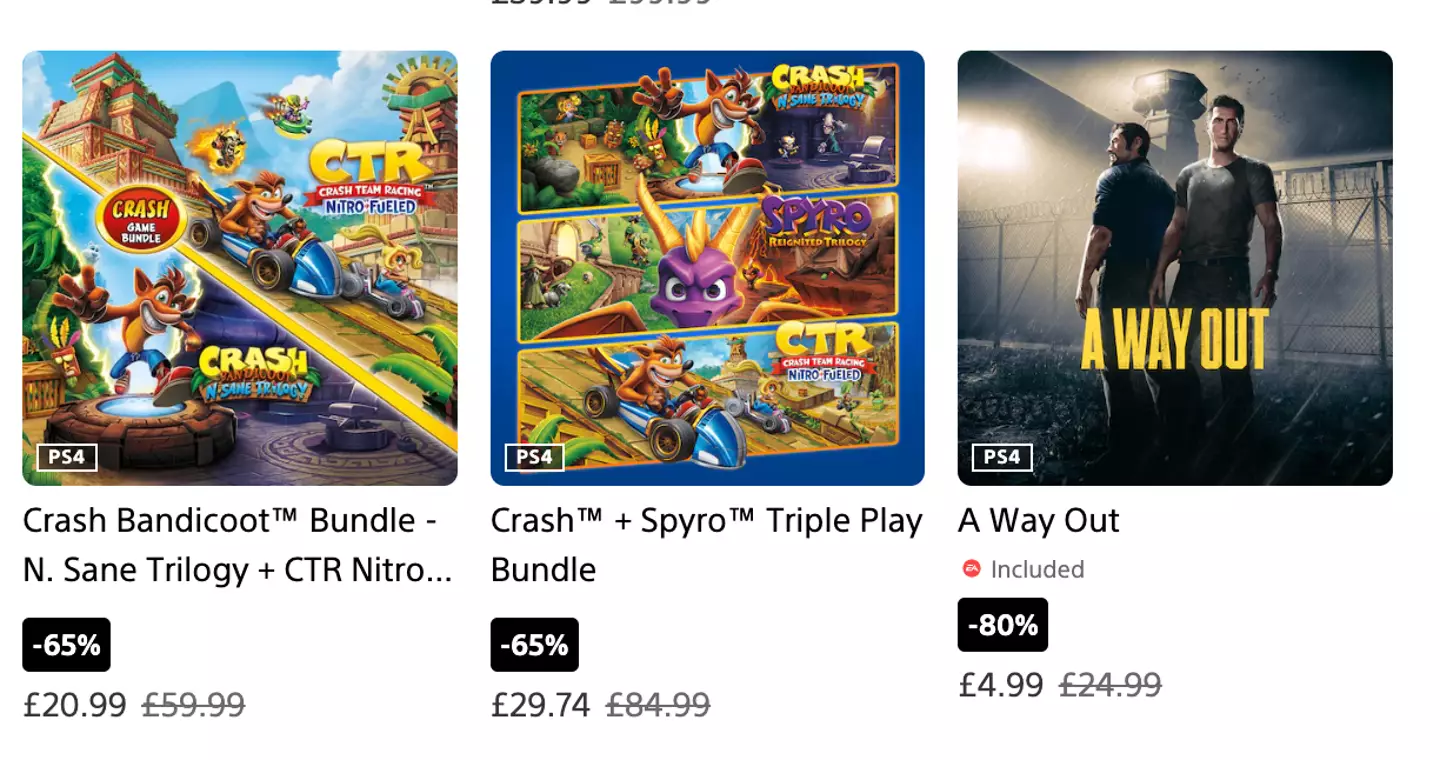1440x760 pixels.
Task: Click the Included label under A Way Out
Action: click(x=1037, y=569)
